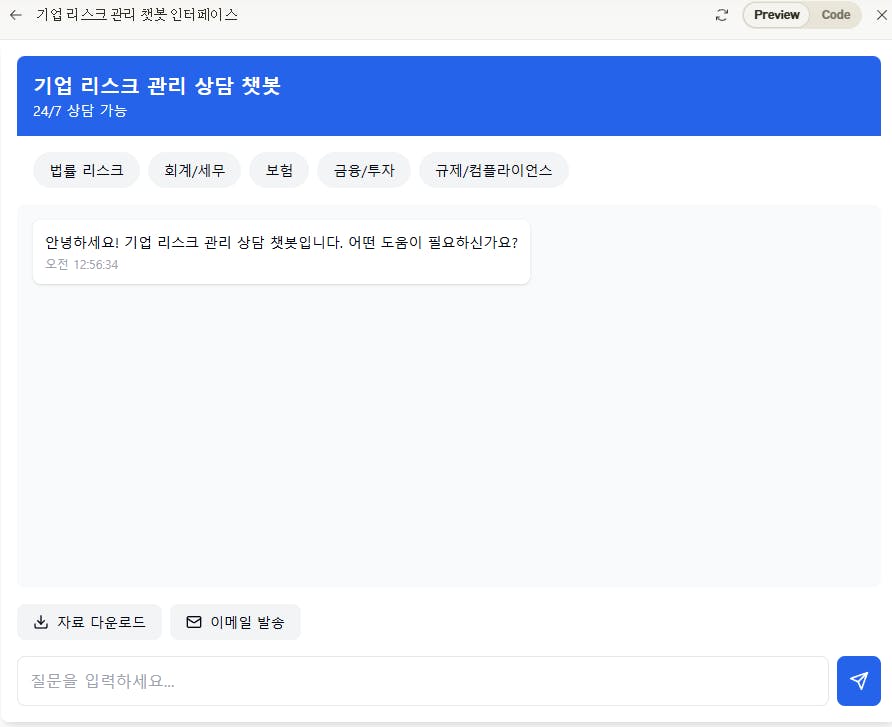Click the 기업 리스크 관리 상담 챗봇 header title

coord(157,86)
